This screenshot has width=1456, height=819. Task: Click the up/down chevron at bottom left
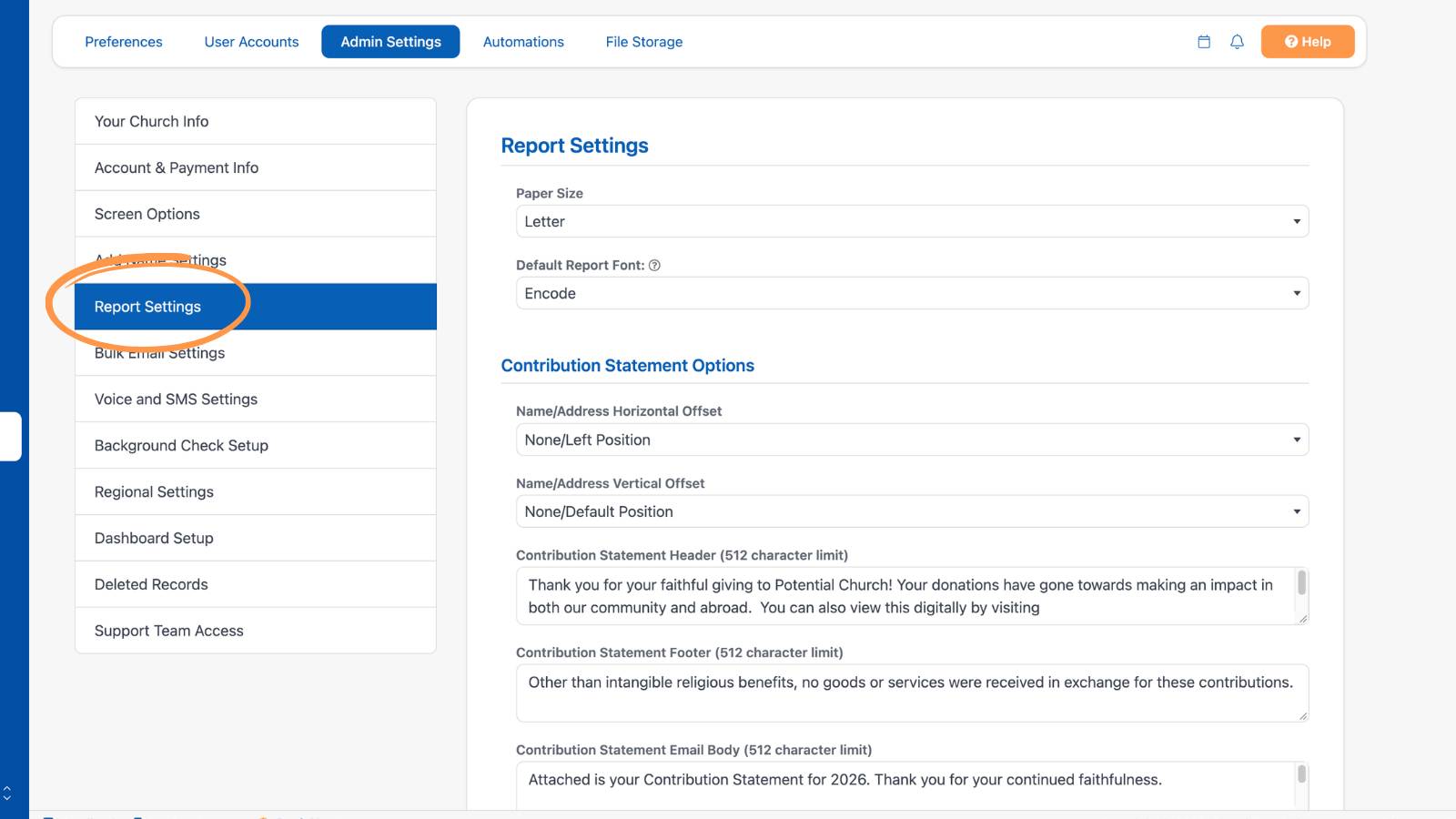[x=7, y=794]
